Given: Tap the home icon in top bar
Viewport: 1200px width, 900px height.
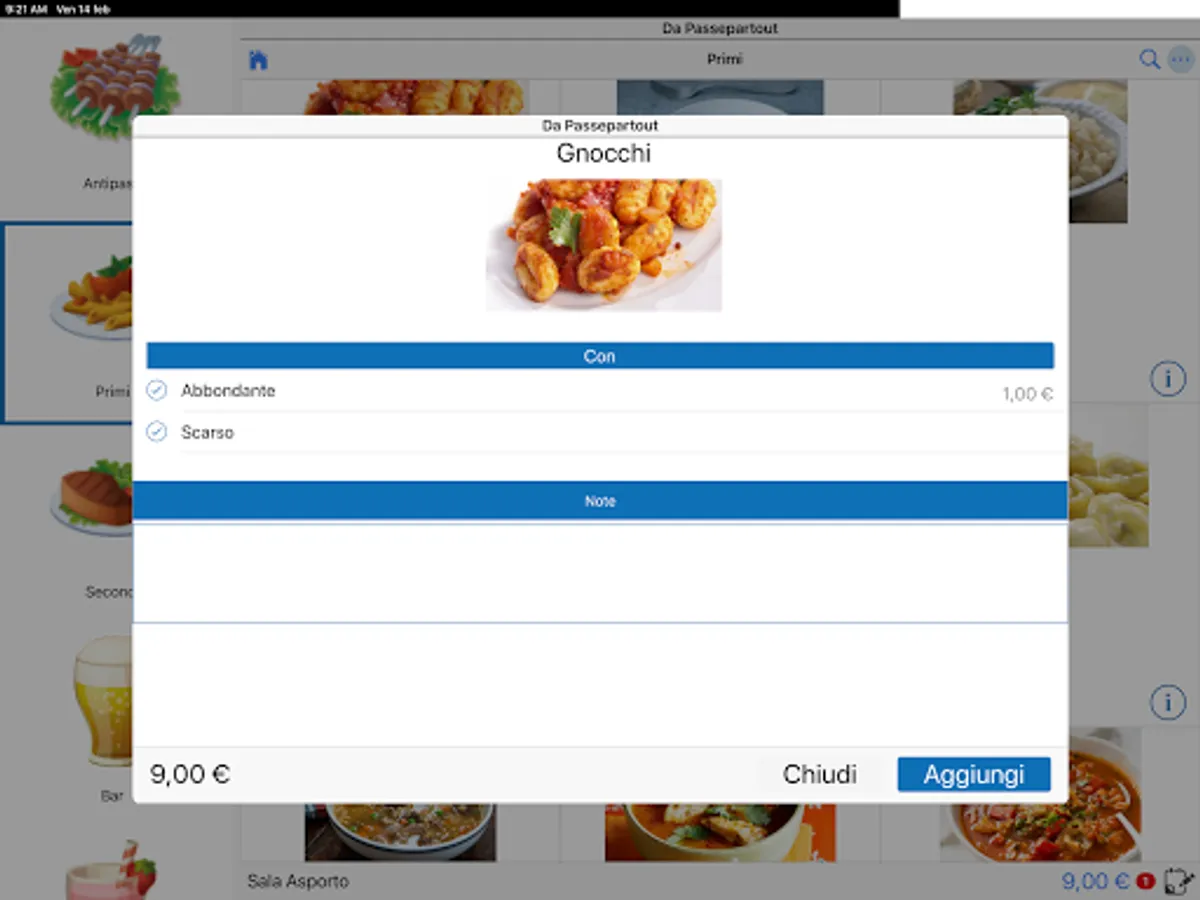Looking at the screenshot, I should [258, 60].
